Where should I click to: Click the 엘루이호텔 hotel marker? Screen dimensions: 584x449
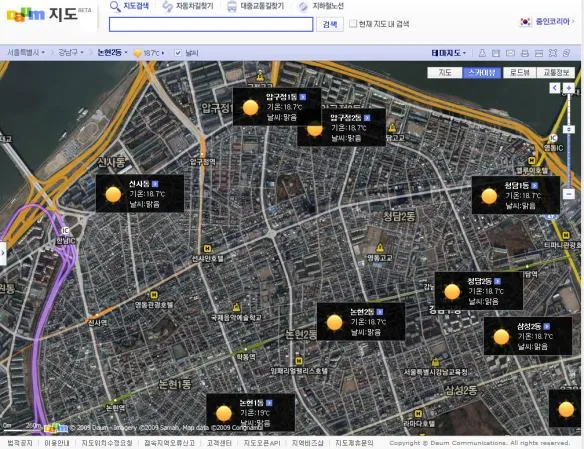coord(531,161)
